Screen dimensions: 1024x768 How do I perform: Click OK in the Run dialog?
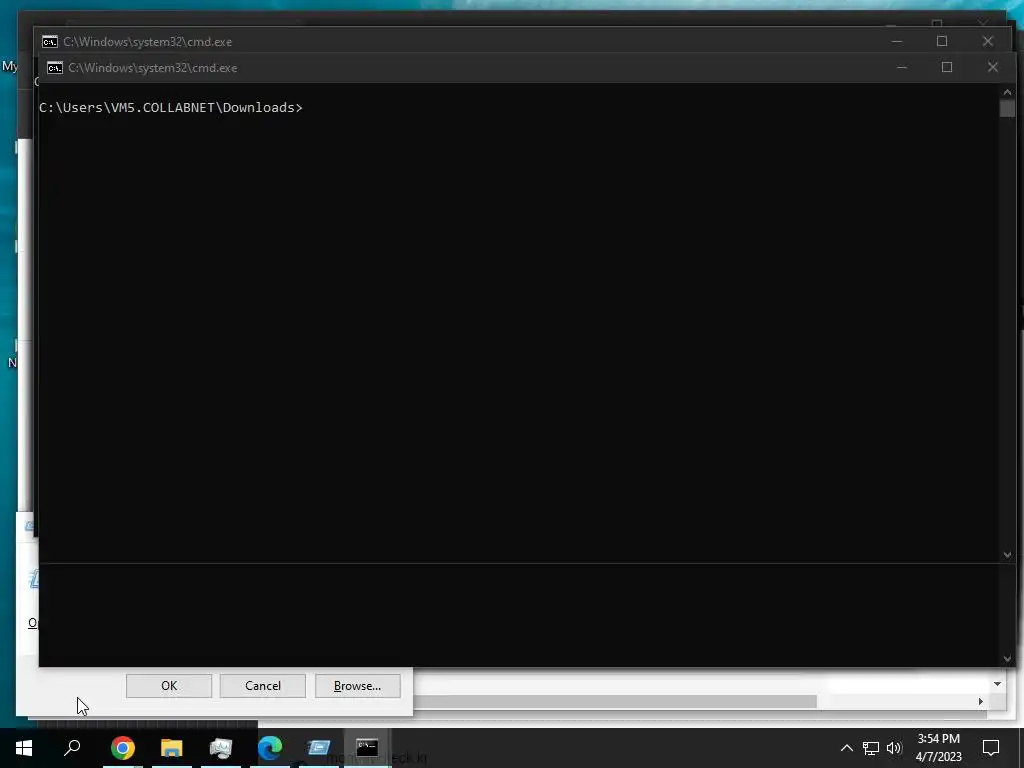tap(168, 686)
